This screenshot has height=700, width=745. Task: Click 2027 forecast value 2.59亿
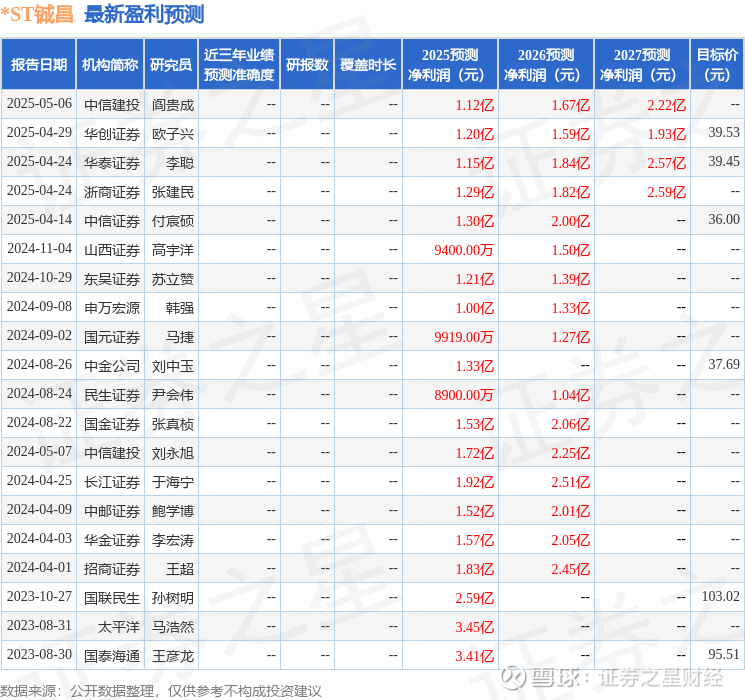tap(666, 192)
